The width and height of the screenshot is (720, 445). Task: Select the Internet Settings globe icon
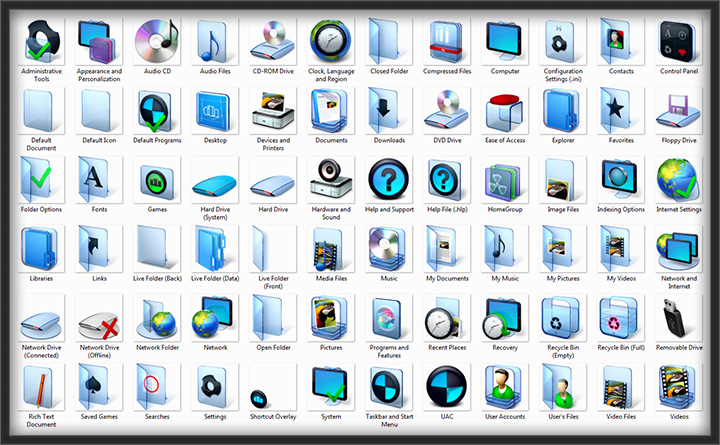tap(678, 180)
